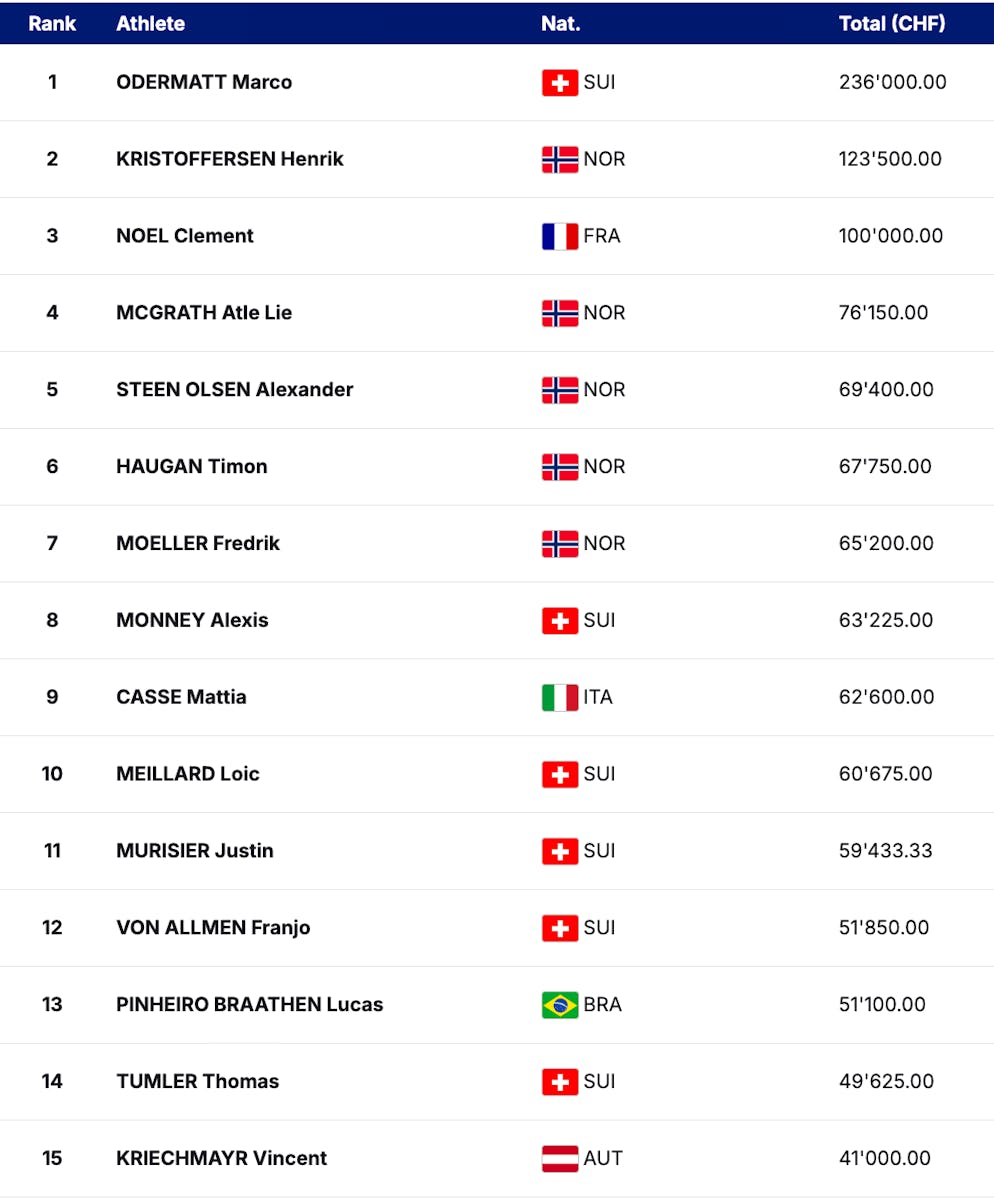The height and width of the screenshot is (1200, 994).
Task: Click the 236'000.00 prize total
Action: [x=892, y=82]
